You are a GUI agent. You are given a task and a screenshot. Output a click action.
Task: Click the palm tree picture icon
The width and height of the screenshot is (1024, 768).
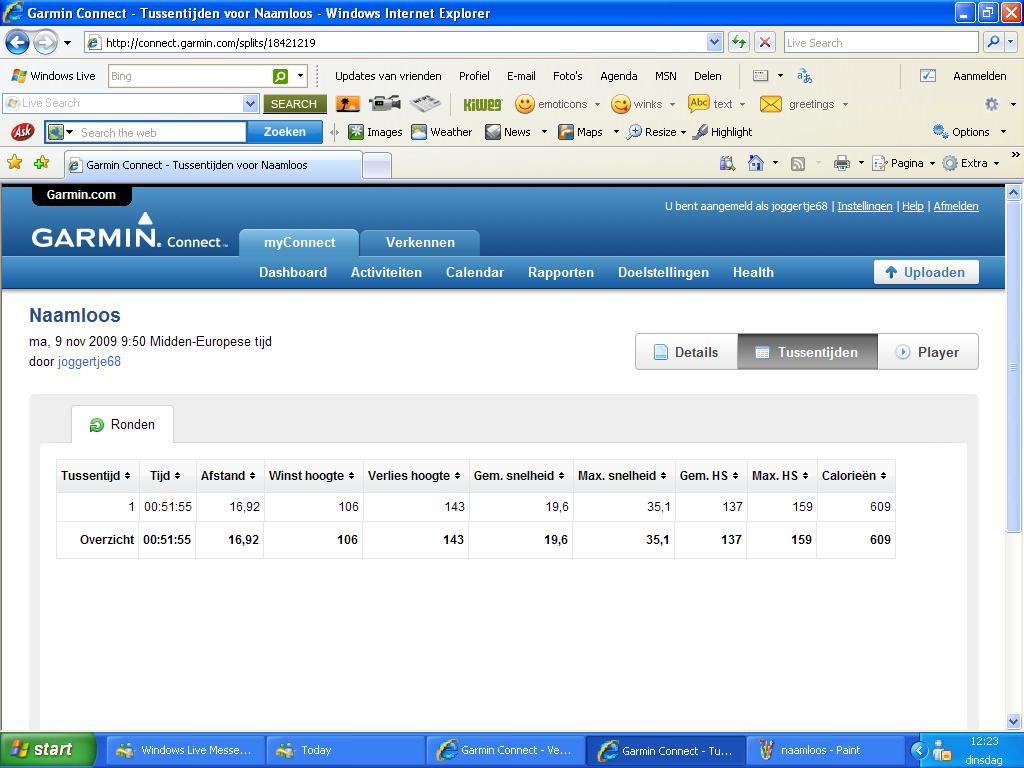[347, 104]
